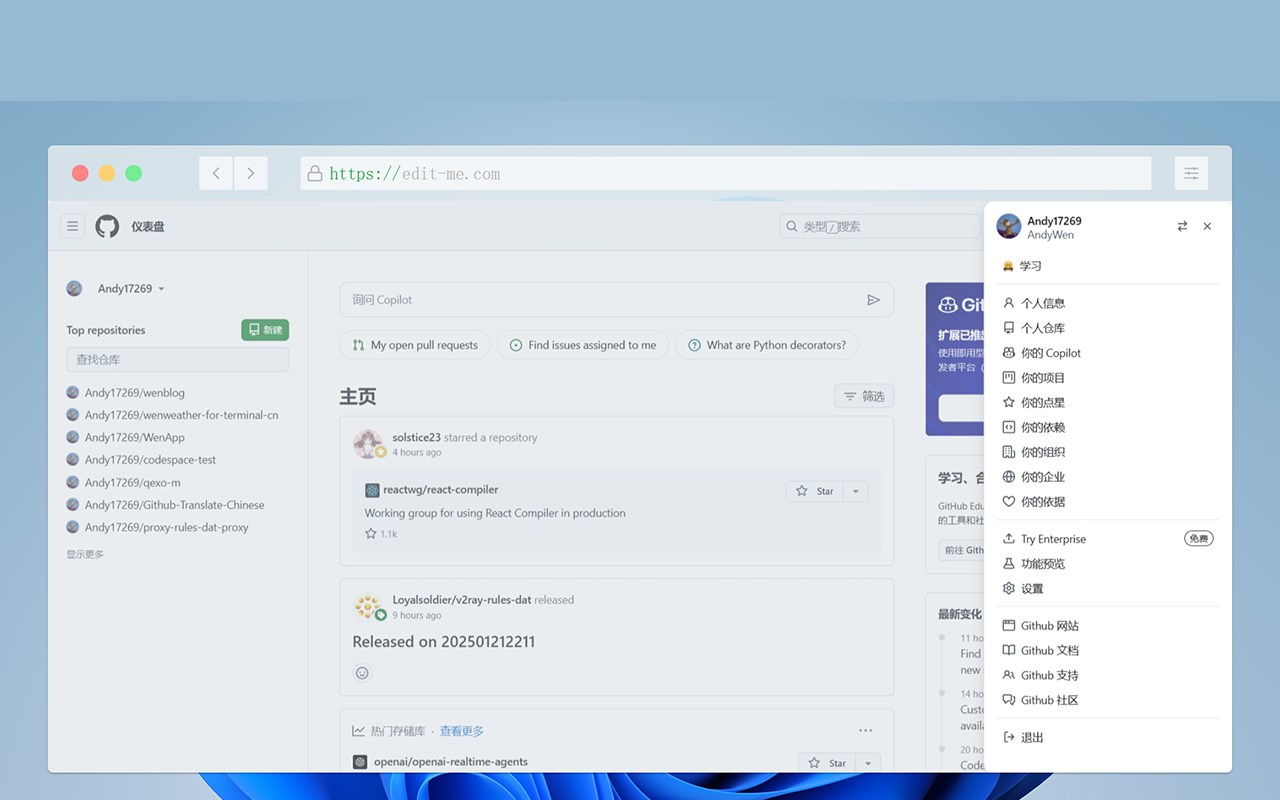
Task: Open the Released on 202501212211 release title
Action: (x=444, y=642)
